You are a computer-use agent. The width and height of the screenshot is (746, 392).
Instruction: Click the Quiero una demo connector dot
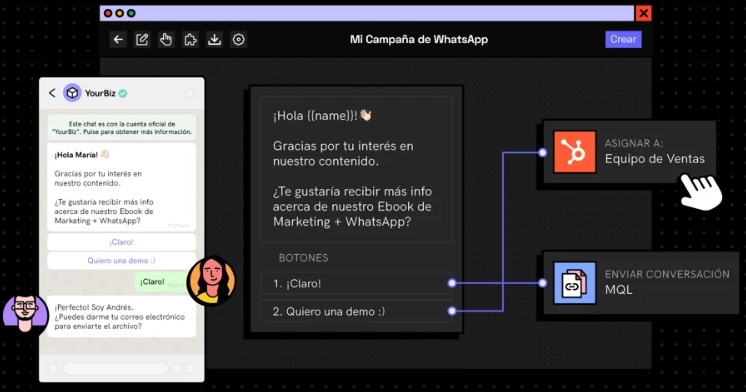tap(452, 311)
